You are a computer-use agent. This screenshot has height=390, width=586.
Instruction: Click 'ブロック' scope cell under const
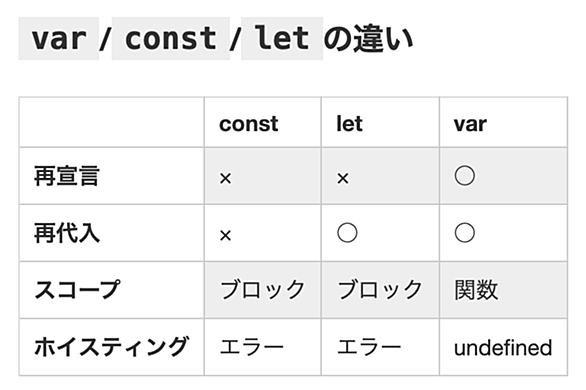point(262,290)
